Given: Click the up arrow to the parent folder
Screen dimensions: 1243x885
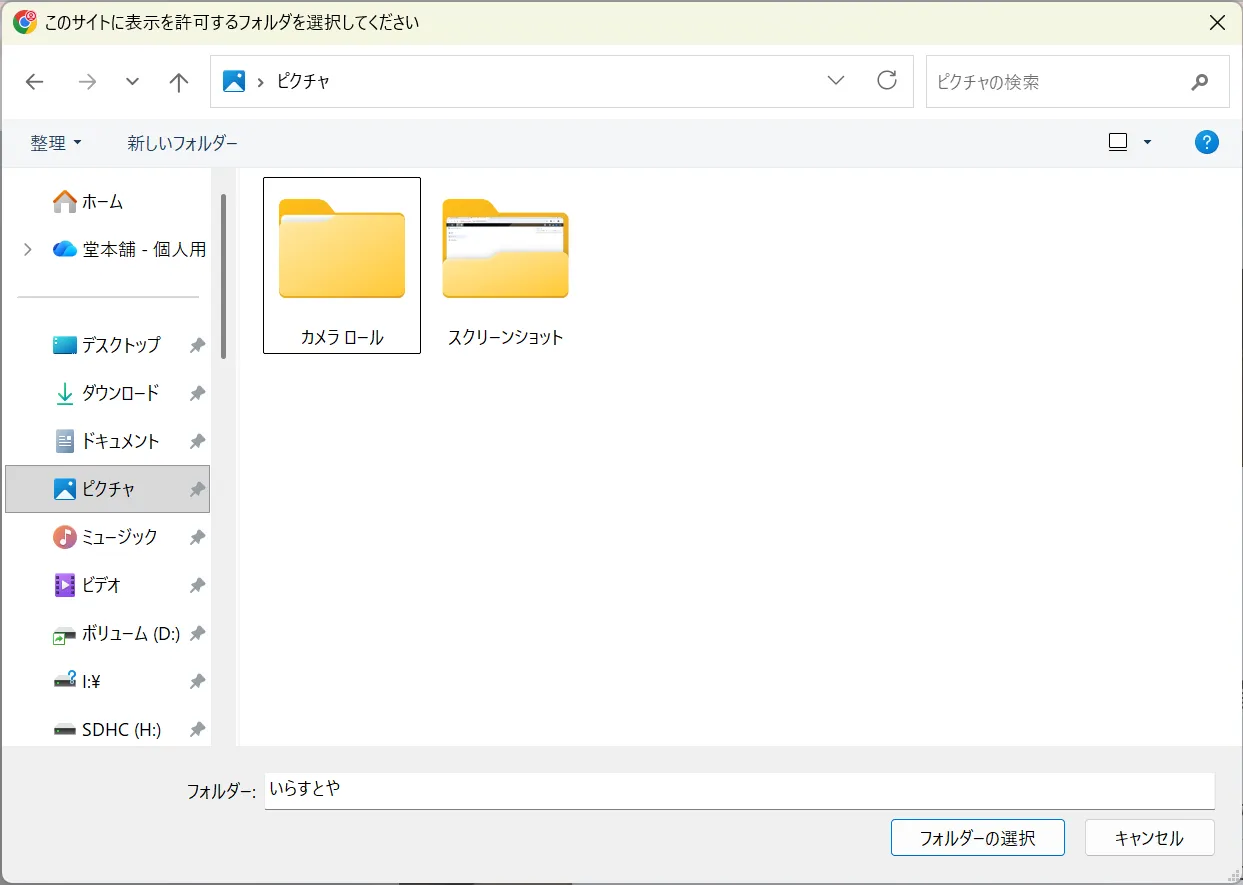Looking at the screenshot, I should pos(179,82).
